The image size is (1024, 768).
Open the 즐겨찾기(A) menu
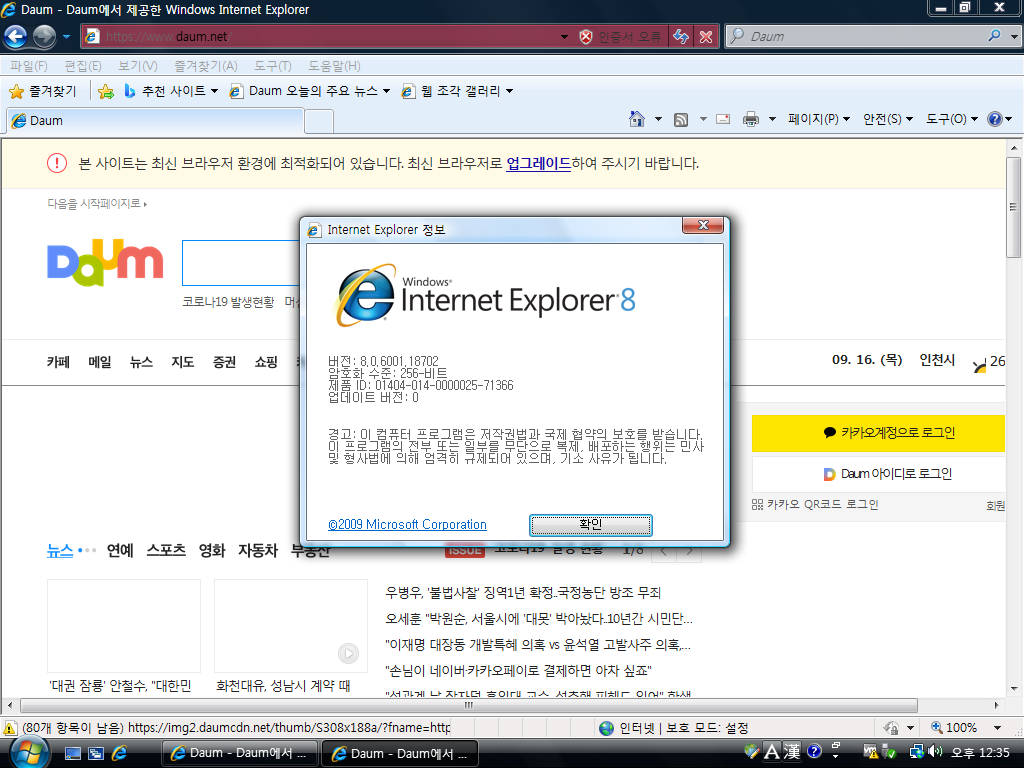click(206, 66)
